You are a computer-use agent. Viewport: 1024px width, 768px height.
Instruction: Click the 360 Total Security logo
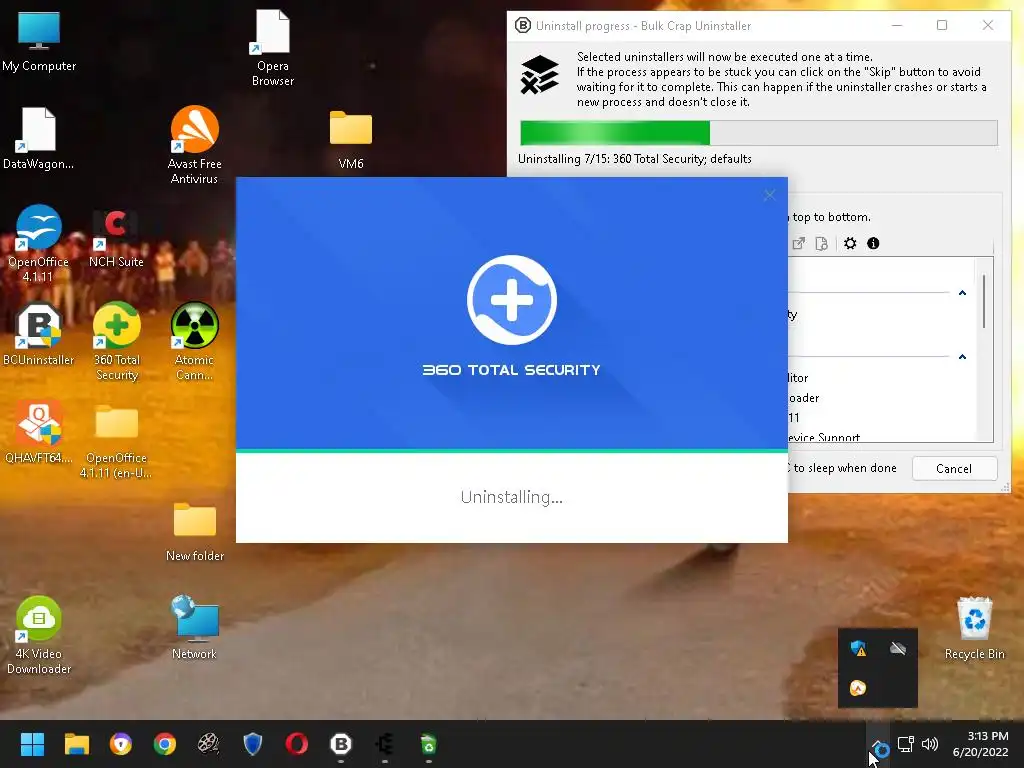pyautogui.click(x=511, y=300)
